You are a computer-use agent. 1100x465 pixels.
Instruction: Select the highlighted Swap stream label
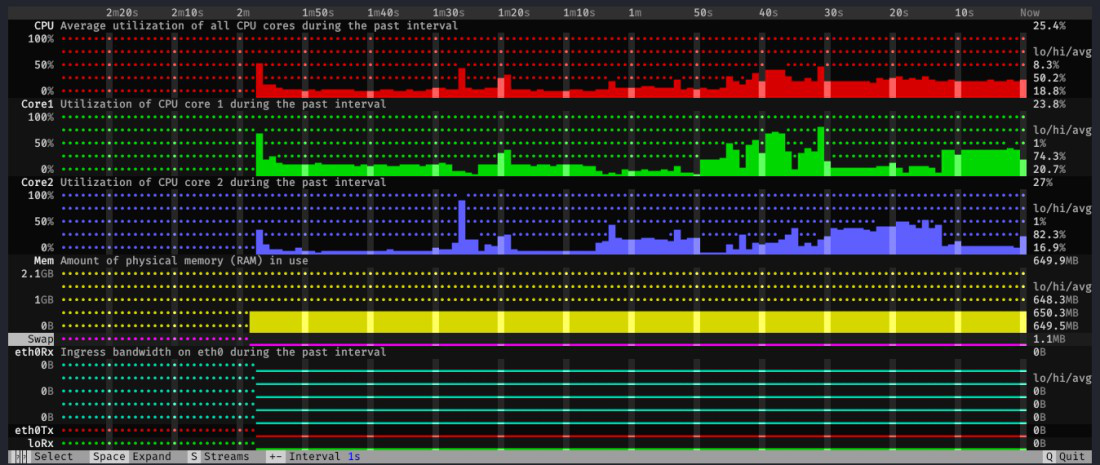coord(32,339)
